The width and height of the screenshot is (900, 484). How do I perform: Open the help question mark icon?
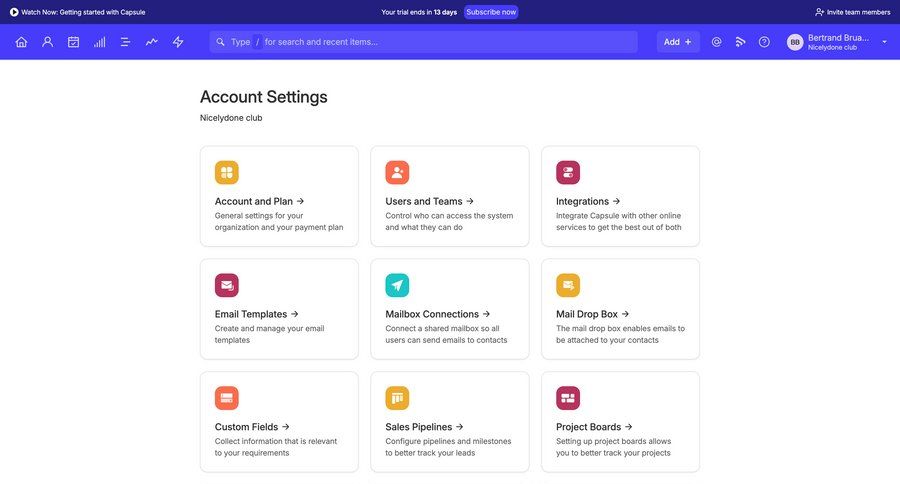point(764,42)
